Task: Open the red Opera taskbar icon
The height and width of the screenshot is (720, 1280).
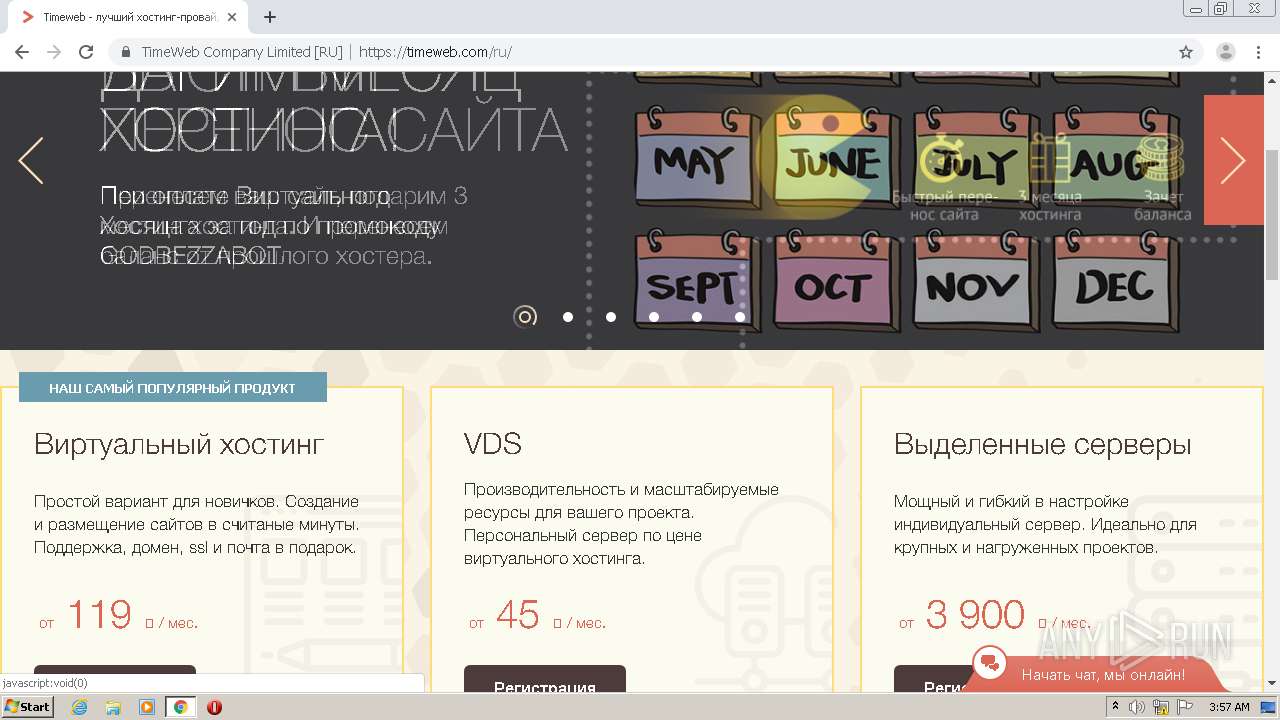Action: (x=214, y=707)
